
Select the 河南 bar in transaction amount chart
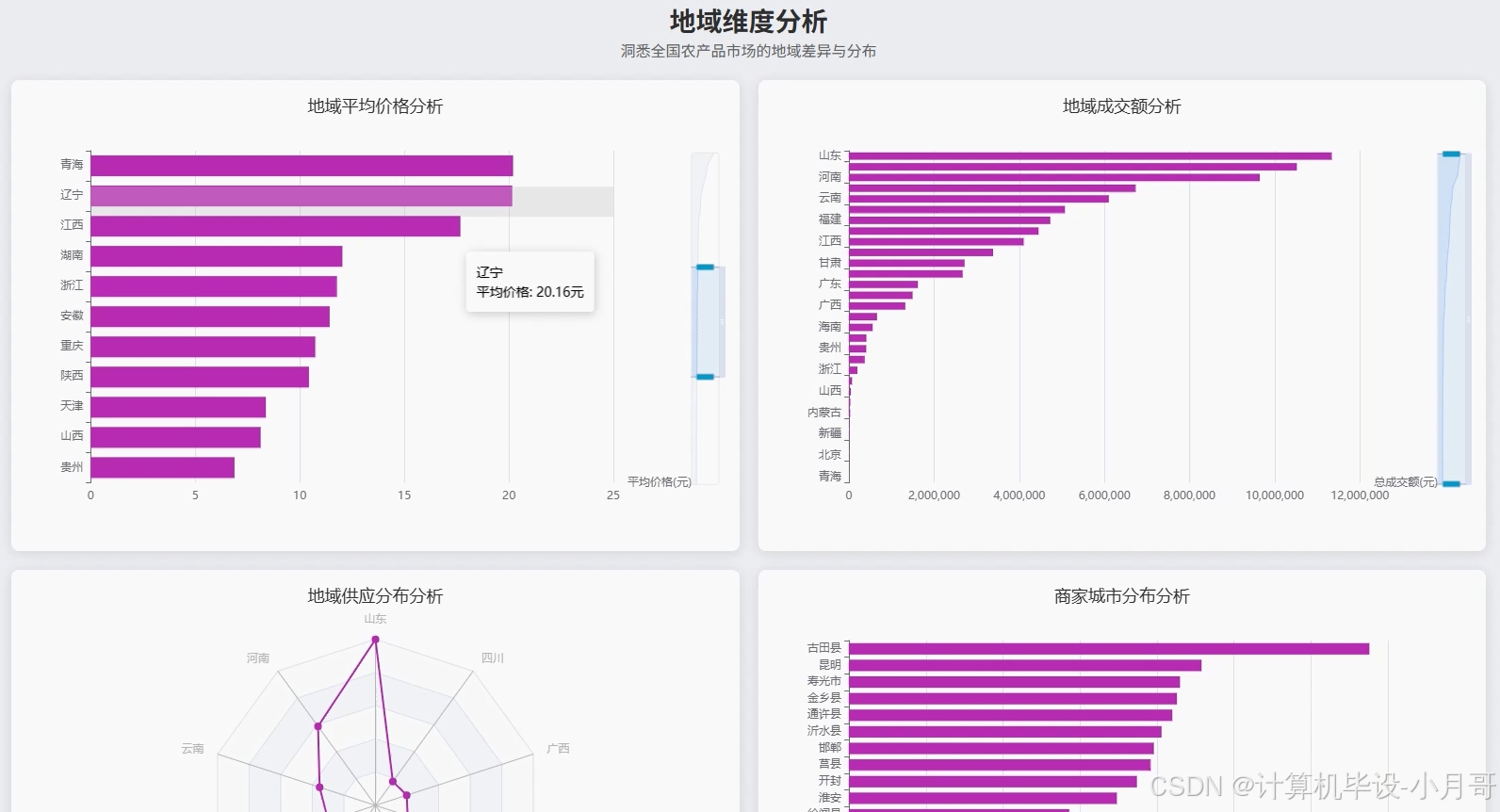tap(1054, 177)
